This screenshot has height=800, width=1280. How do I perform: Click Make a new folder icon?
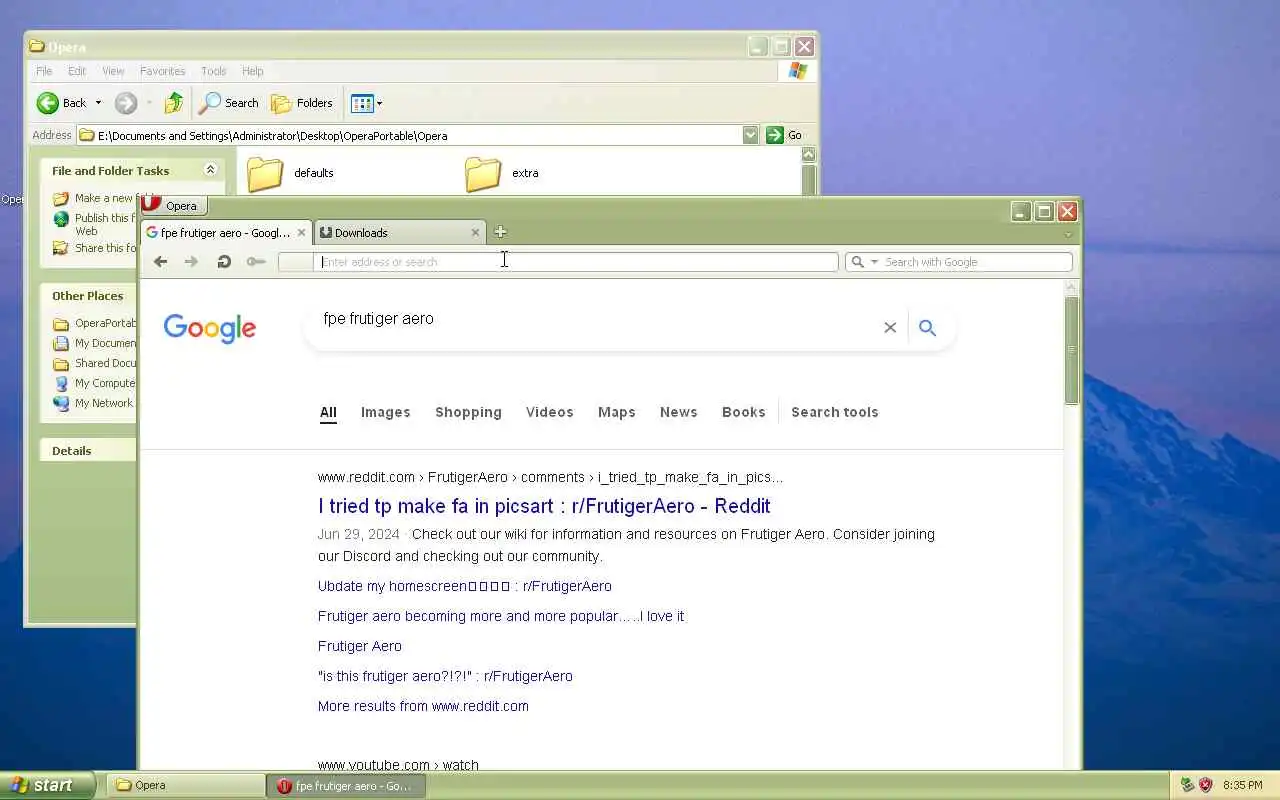(61, 198)
